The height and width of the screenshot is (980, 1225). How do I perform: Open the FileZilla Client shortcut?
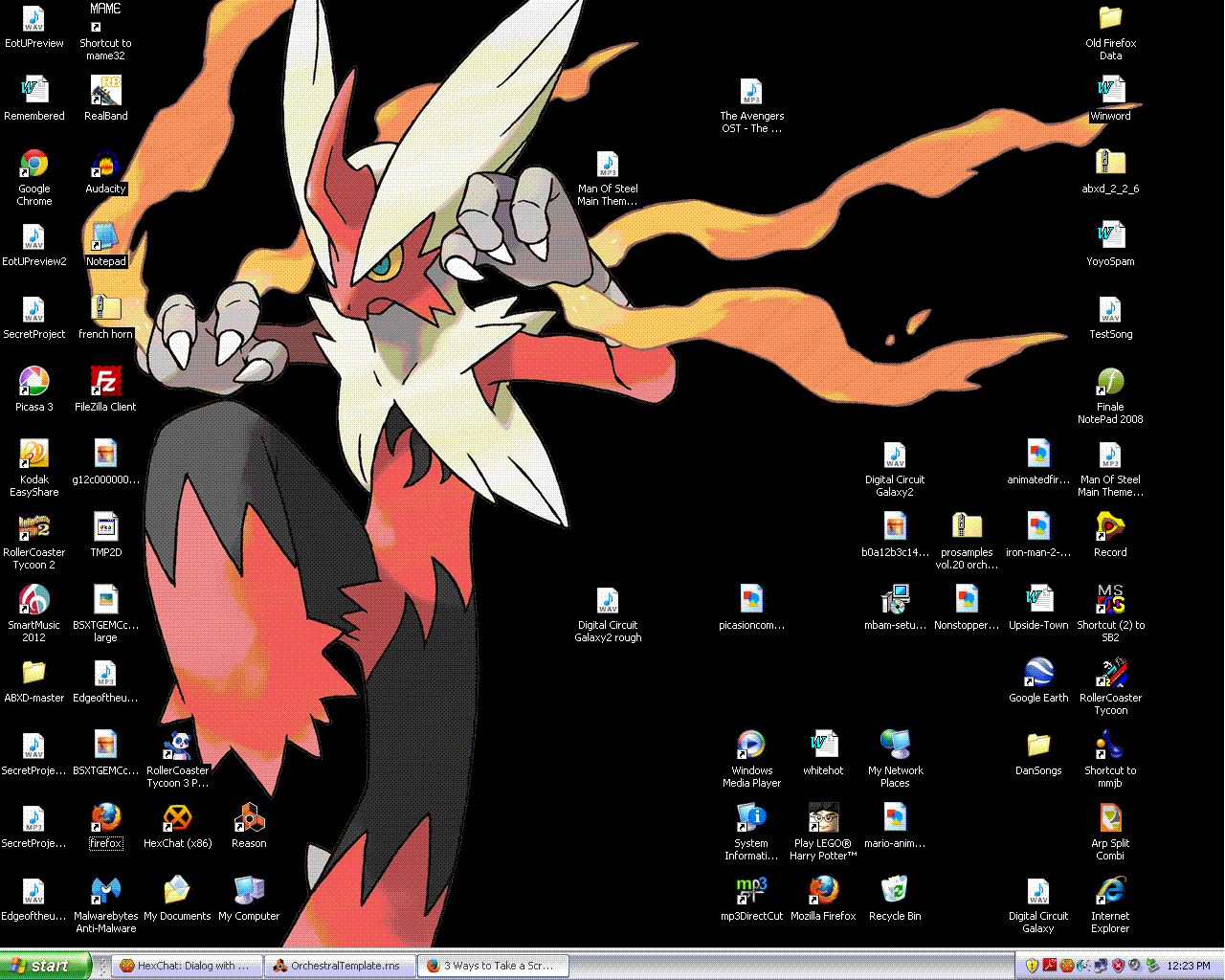105,383
